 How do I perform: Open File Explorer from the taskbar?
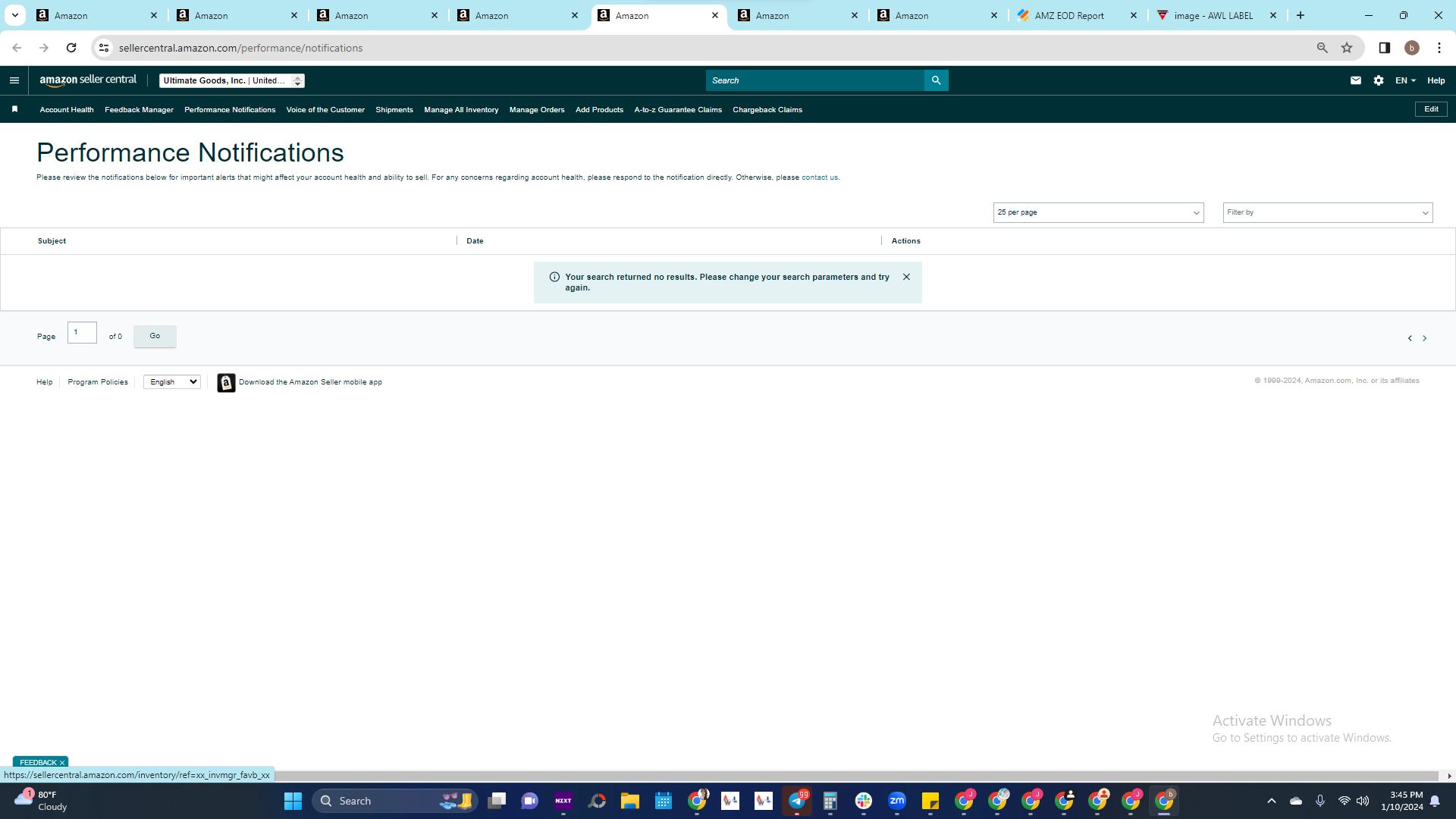pos(630,801)
